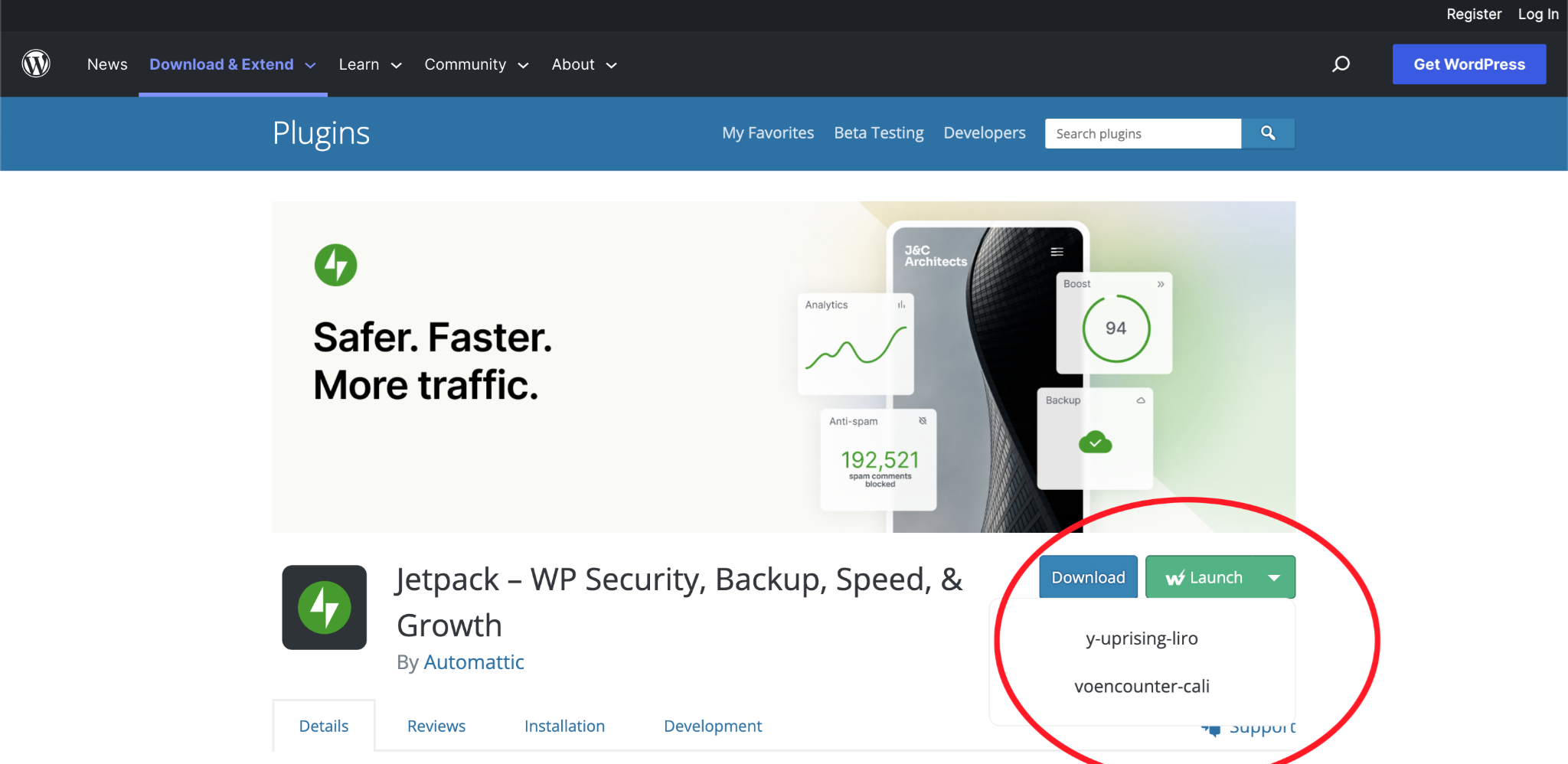Expand the Community menu

coord(477,64)
